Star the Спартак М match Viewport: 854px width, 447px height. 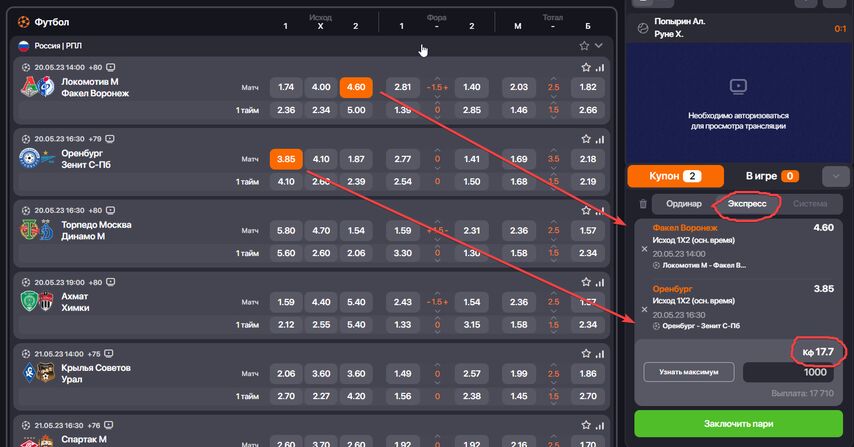585,425
